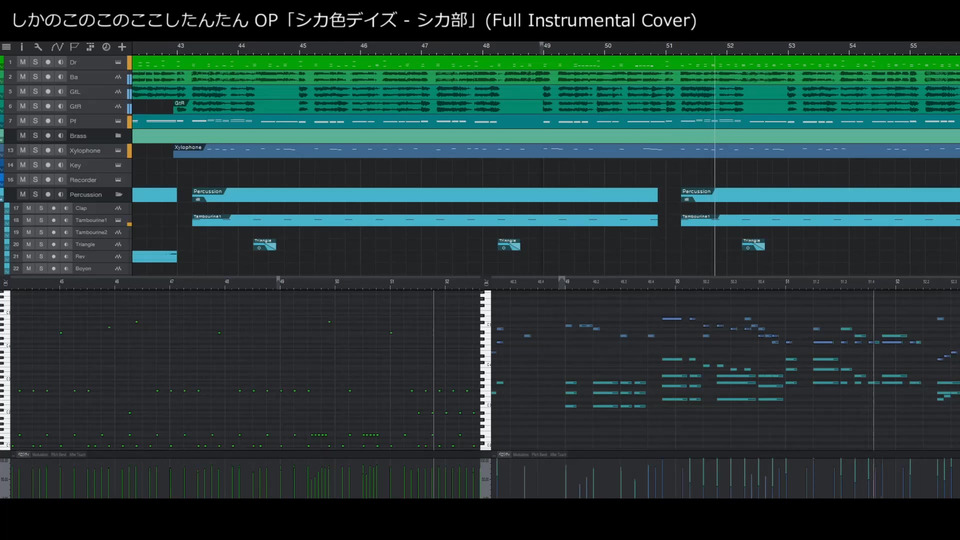The height and width of the screenshot is (540, 960).
Task: Mute the Pf track
Action: point(23,121)
